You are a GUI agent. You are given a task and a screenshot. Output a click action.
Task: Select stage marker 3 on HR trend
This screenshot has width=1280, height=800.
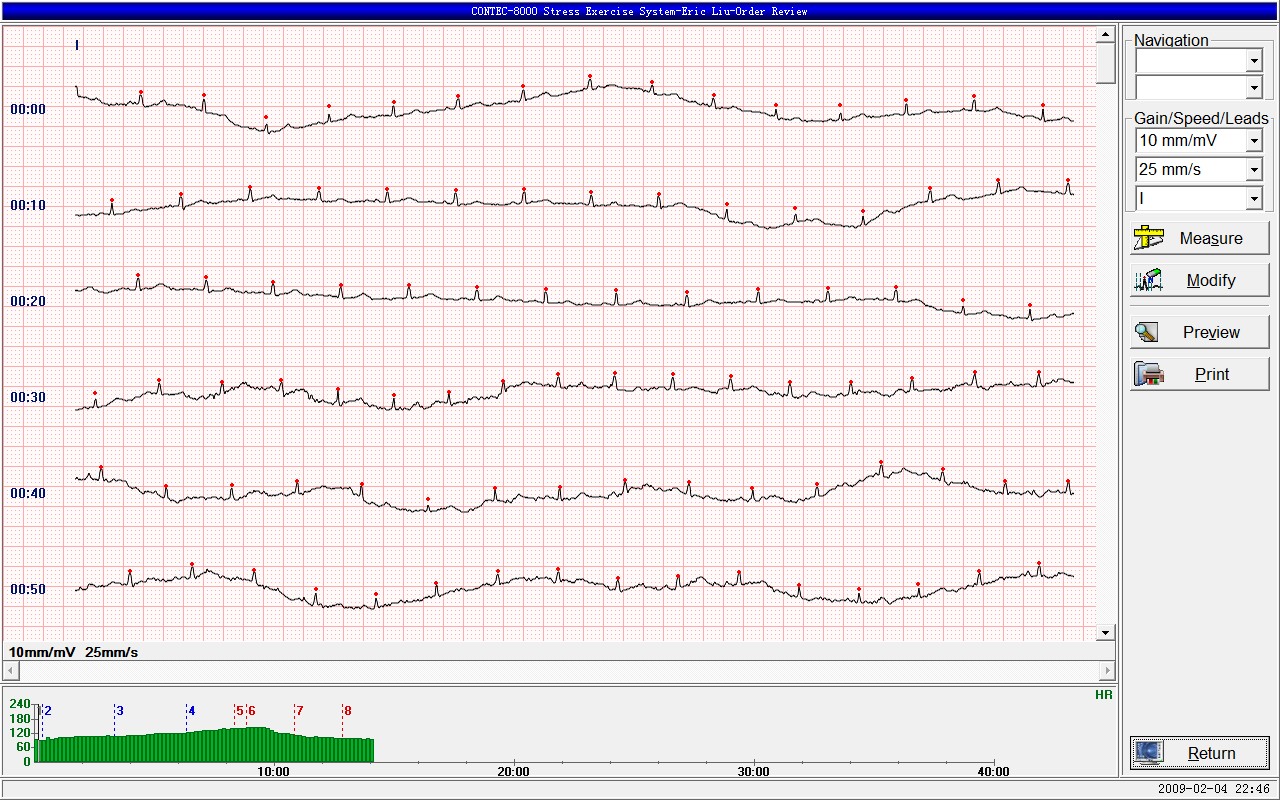click(119, 711)
